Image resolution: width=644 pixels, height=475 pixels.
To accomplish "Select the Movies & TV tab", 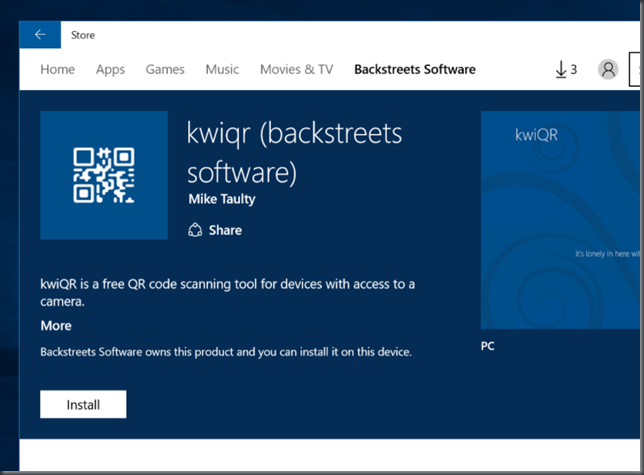I will point(297,69).
